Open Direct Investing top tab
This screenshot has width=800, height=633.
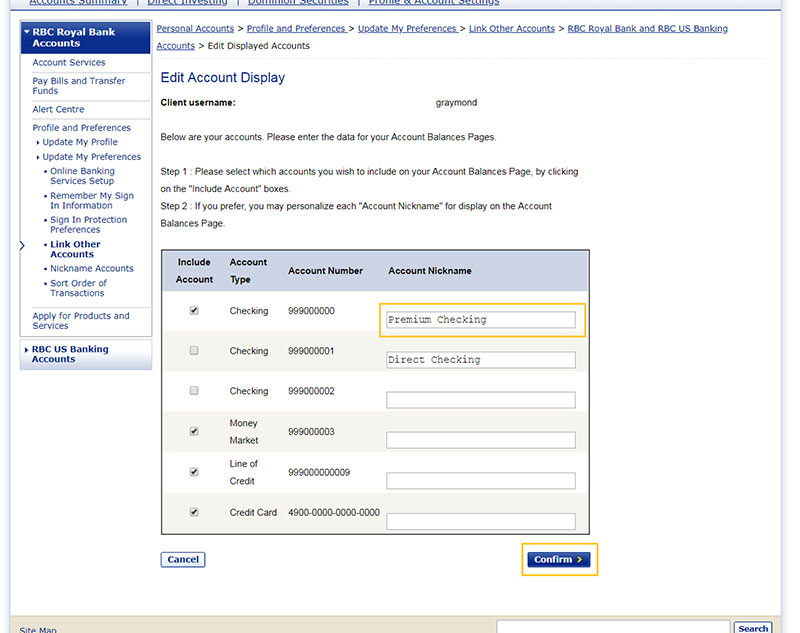point(187,3)
